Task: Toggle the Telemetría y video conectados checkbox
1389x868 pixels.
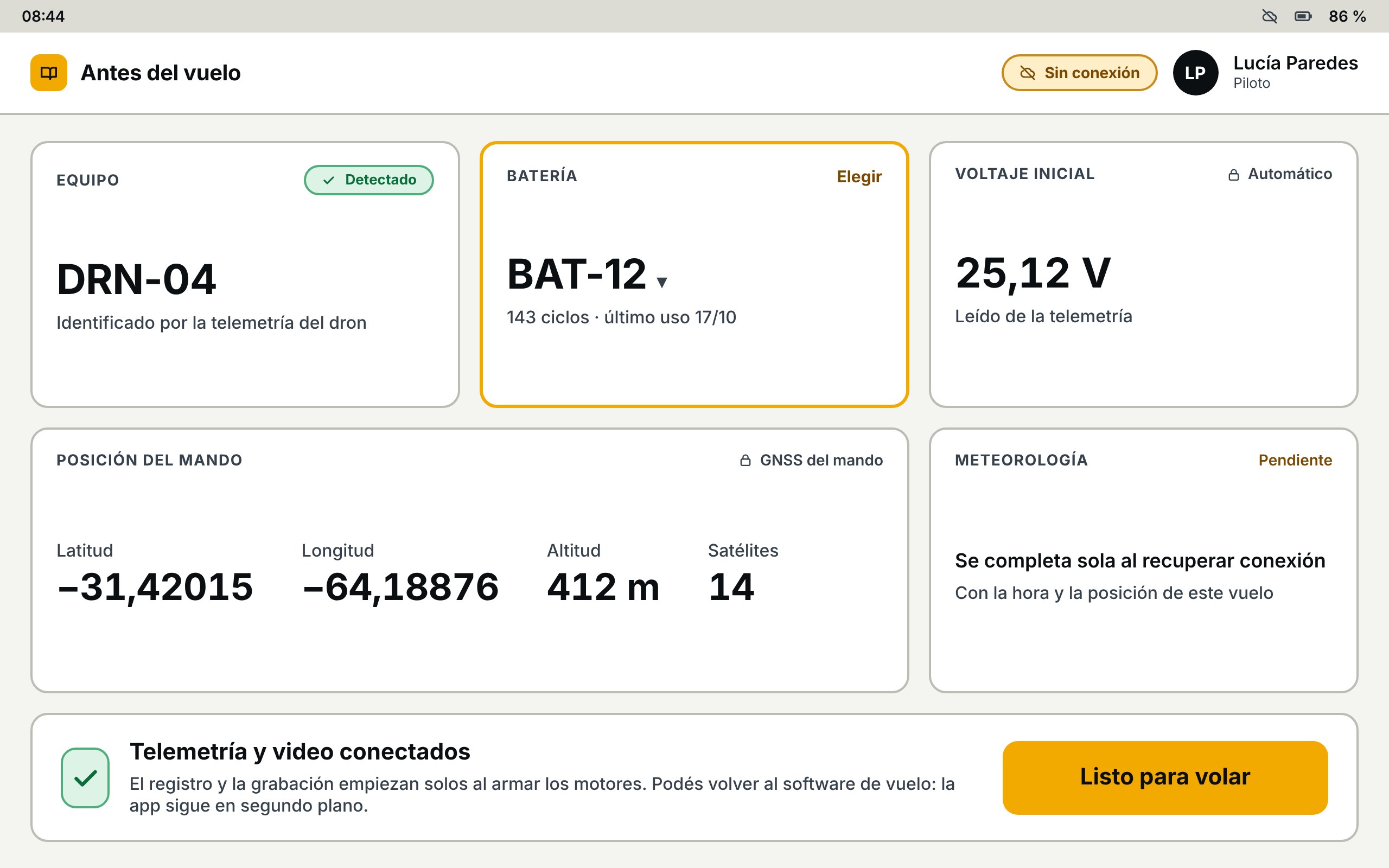Action: tap(85, 777)
